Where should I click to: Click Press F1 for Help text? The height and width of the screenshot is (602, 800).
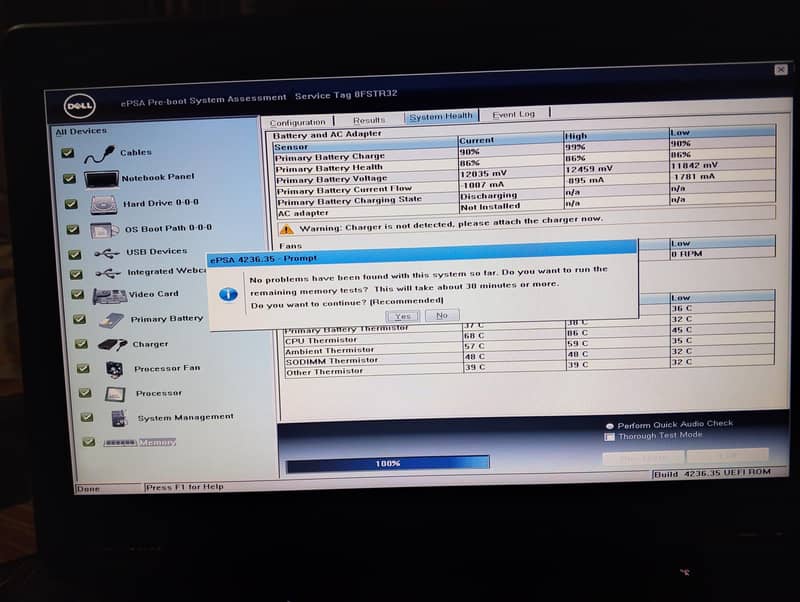point(185,487)
